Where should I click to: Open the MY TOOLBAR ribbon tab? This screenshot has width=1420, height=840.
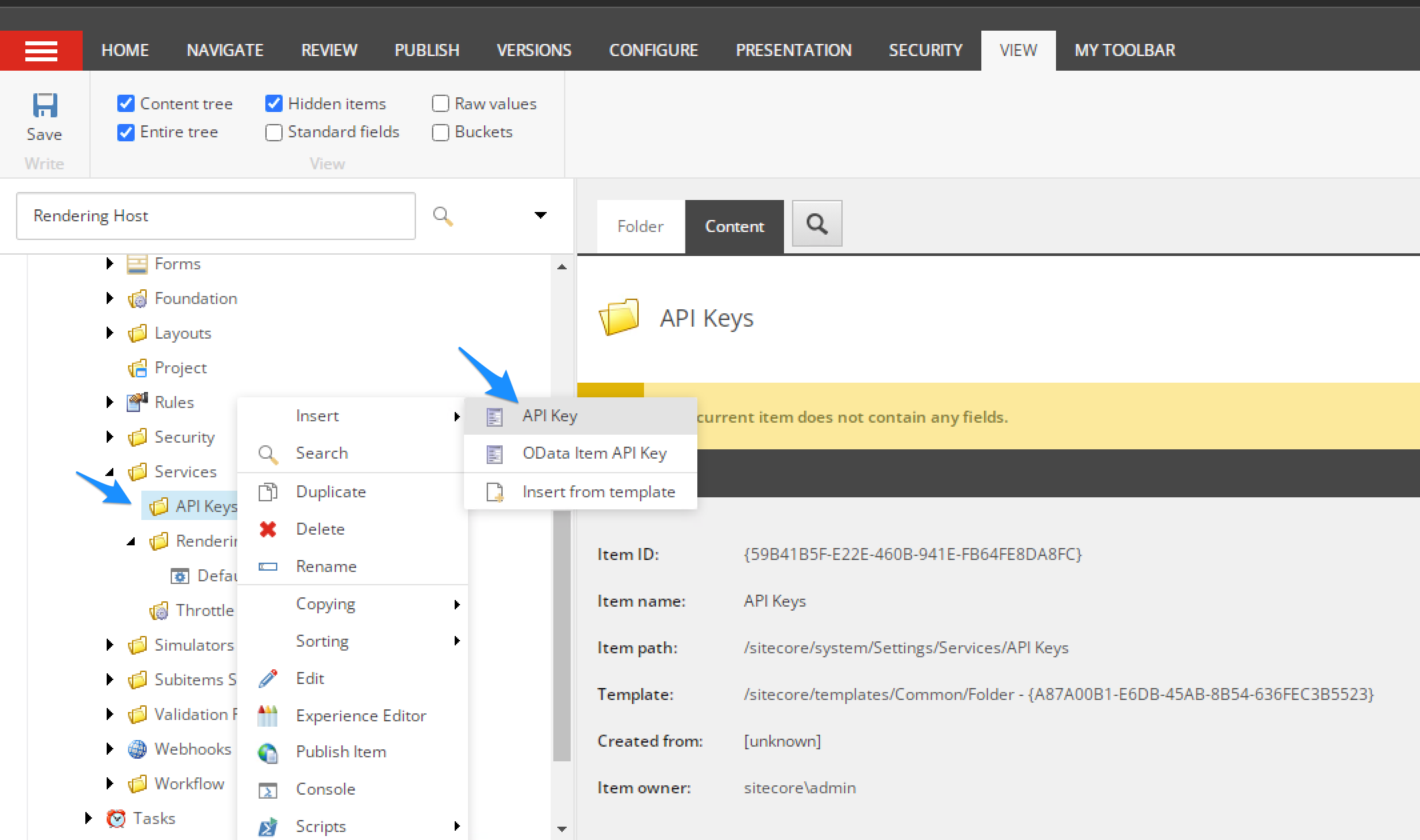1125,51
